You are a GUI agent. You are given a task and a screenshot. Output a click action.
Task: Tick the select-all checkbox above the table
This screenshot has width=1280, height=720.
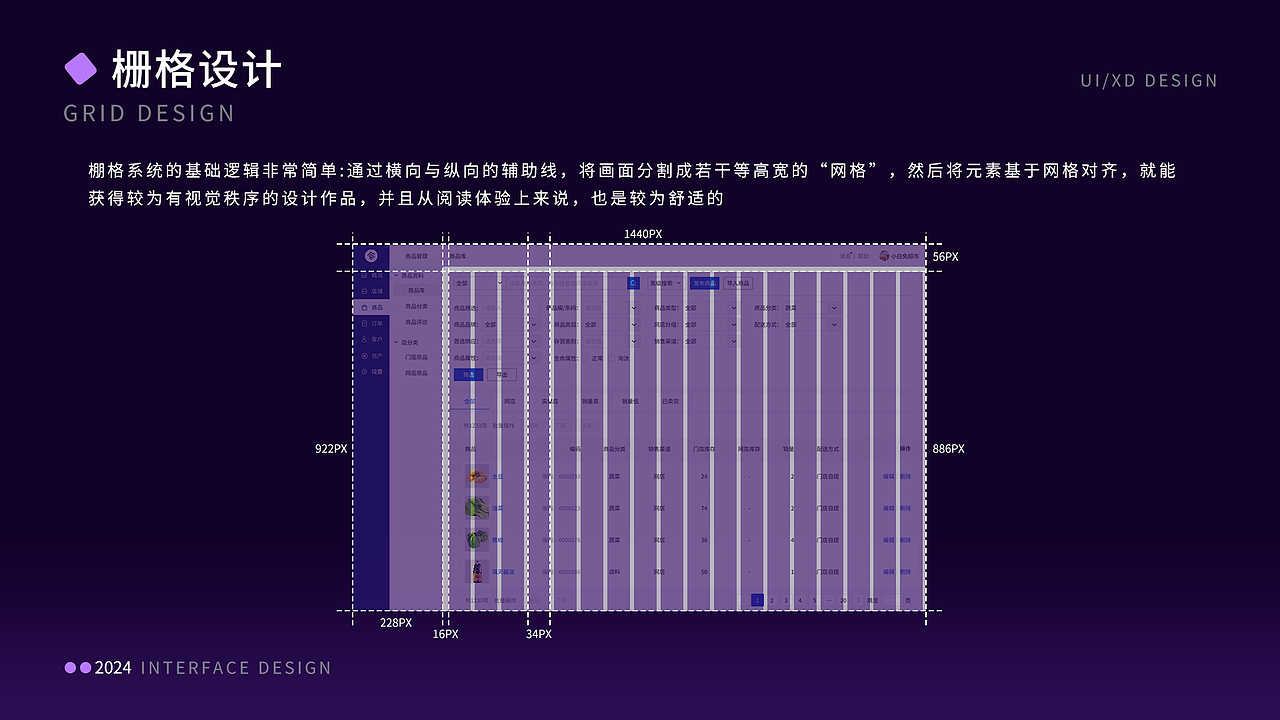pos(457,425)
